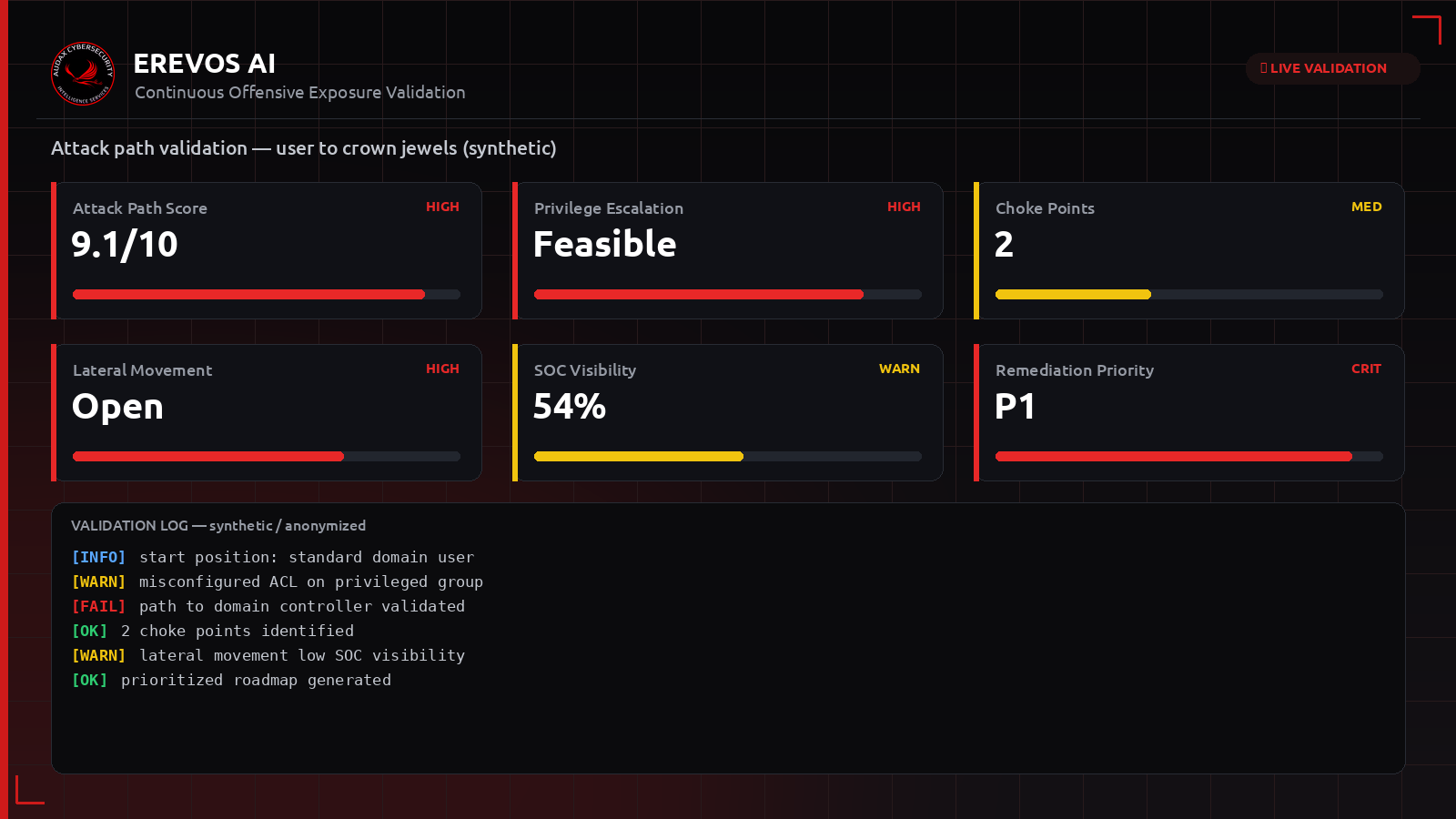Click the yellow Choke Points progress bar

point(1189,295)
